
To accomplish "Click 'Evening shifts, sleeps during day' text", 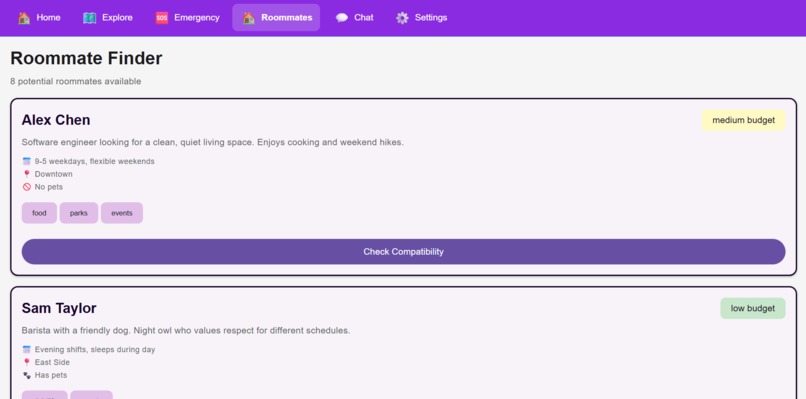I will point(95,349).
